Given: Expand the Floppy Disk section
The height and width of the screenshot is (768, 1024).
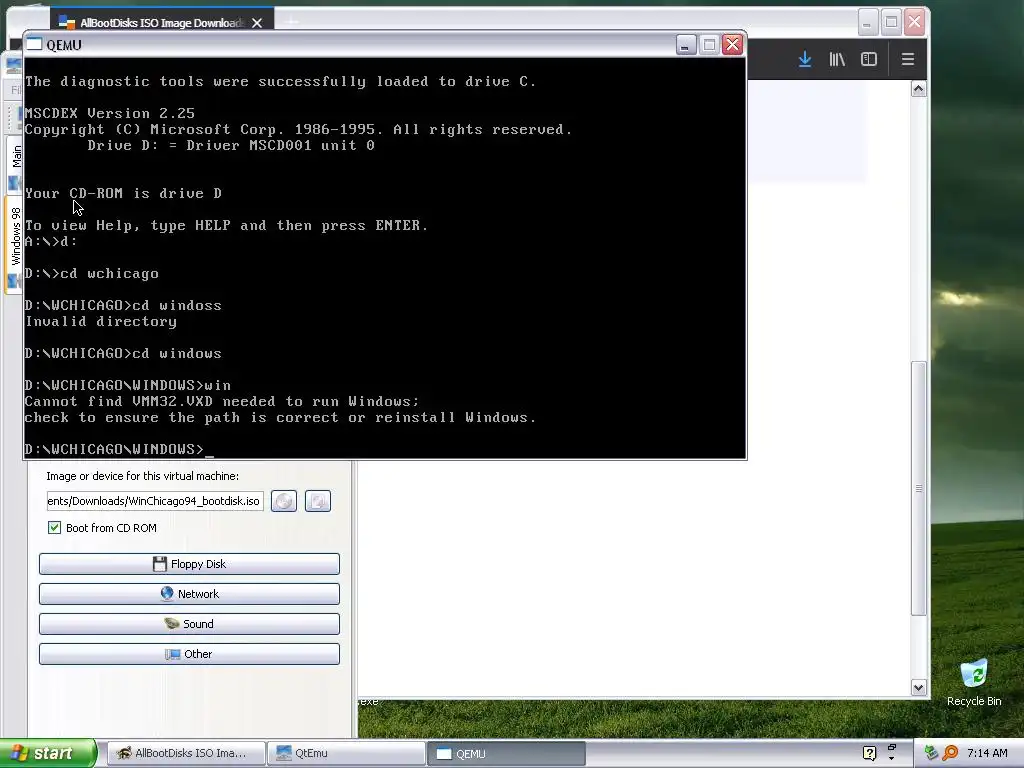Looking at the screenshot, I should click(189, 564).
